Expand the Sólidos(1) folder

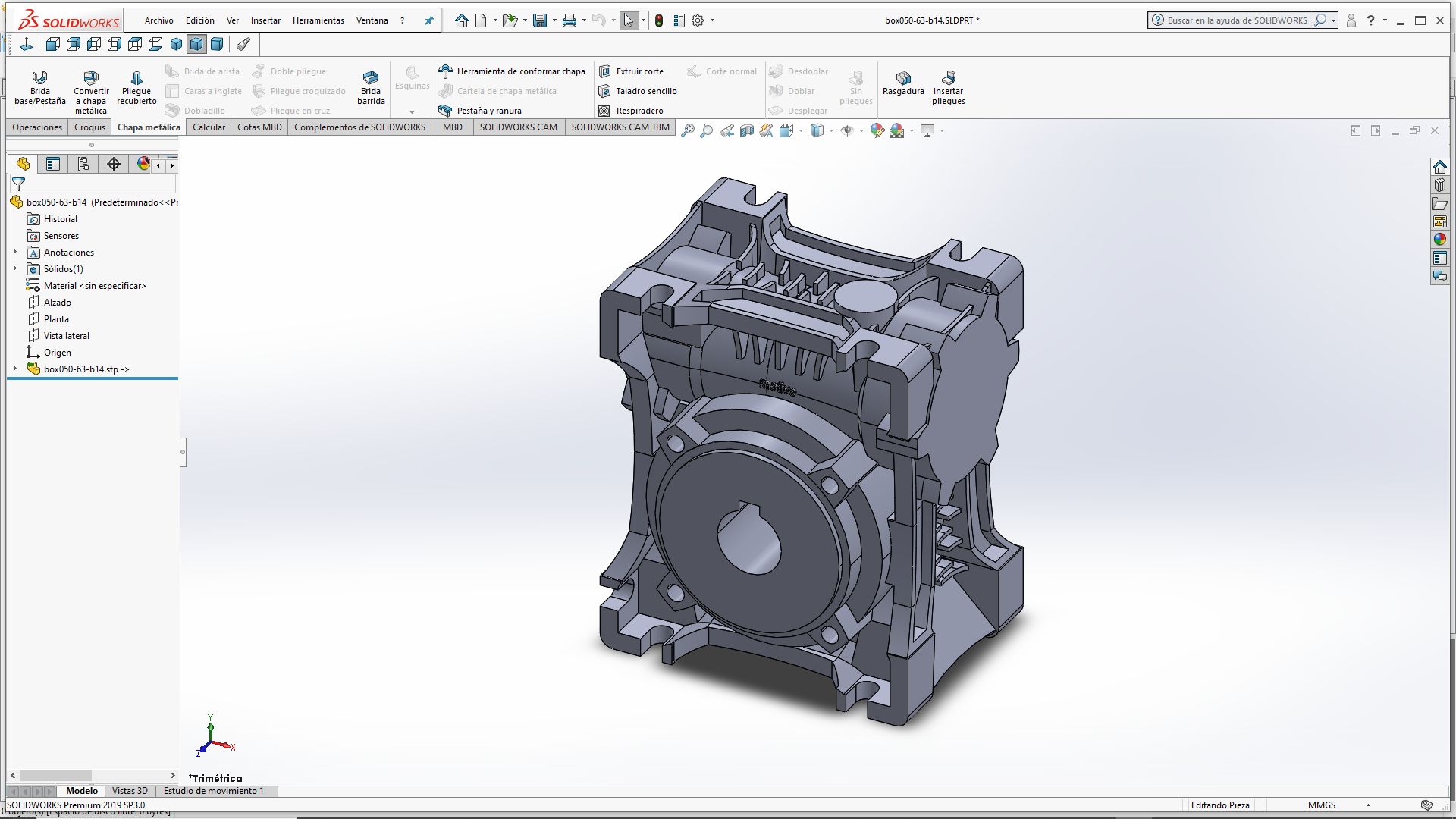(x=14, y=268)
